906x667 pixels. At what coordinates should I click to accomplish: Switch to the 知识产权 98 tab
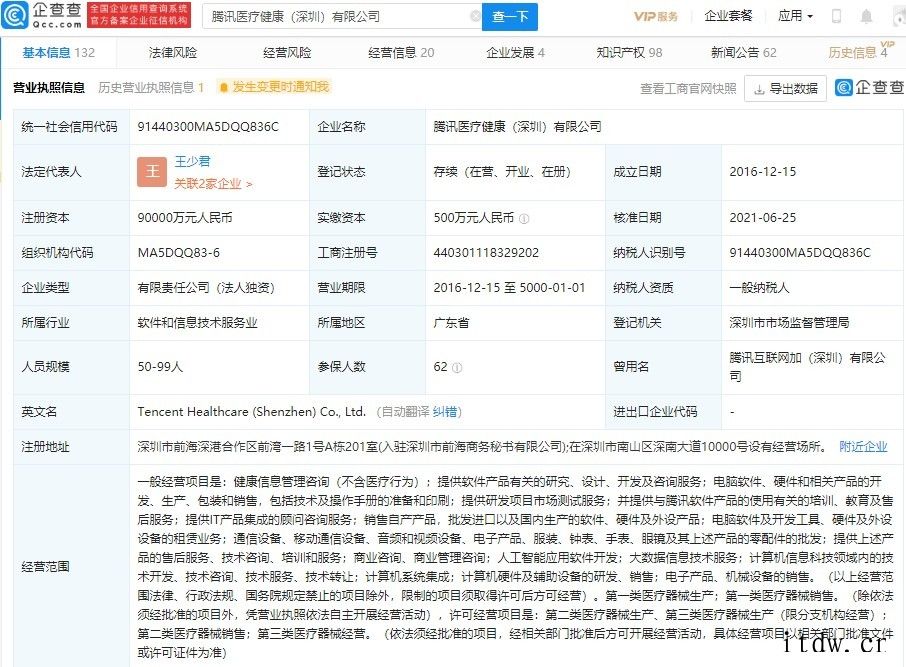(x=629, y=53)
